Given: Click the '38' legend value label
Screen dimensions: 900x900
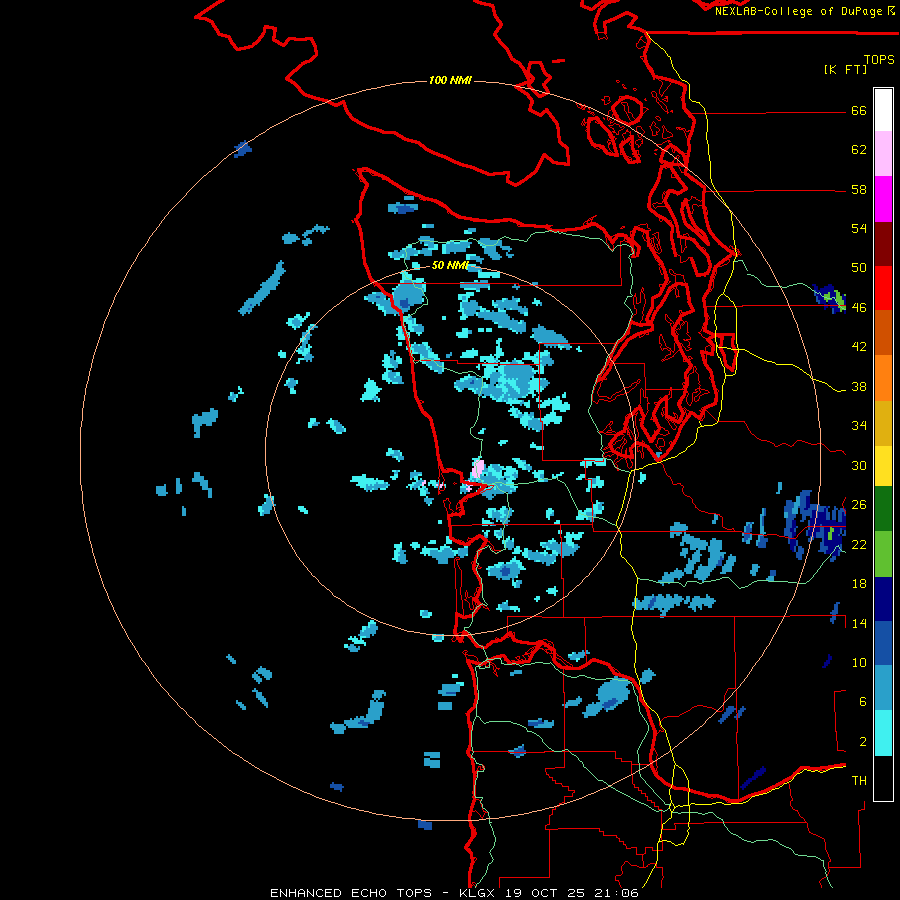Looking at the screenshot, I should 859,387.
